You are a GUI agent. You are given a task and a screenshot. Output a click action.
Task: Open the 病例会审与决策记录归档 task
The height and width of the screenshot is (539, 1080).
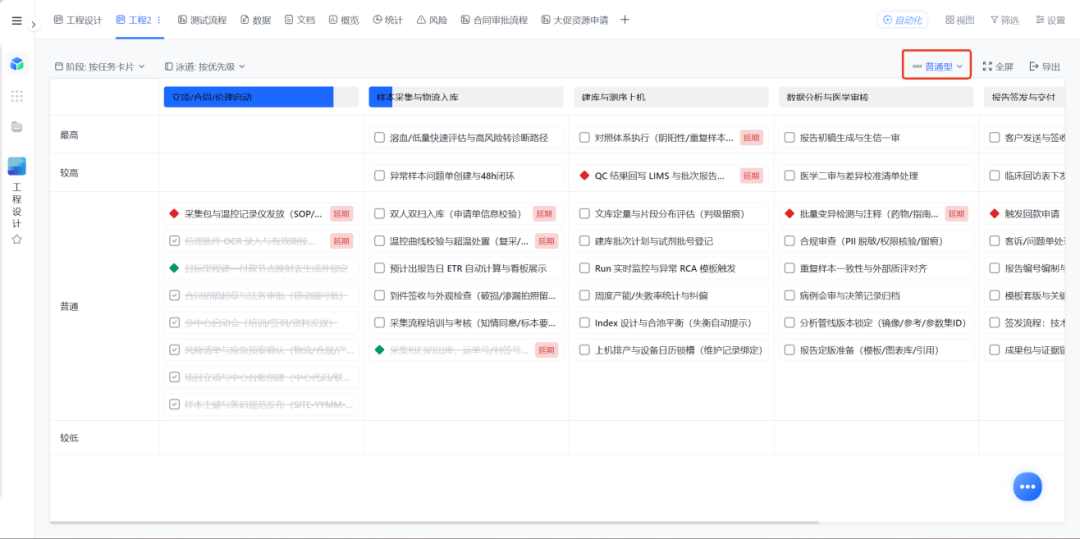[x=878, y=295]
